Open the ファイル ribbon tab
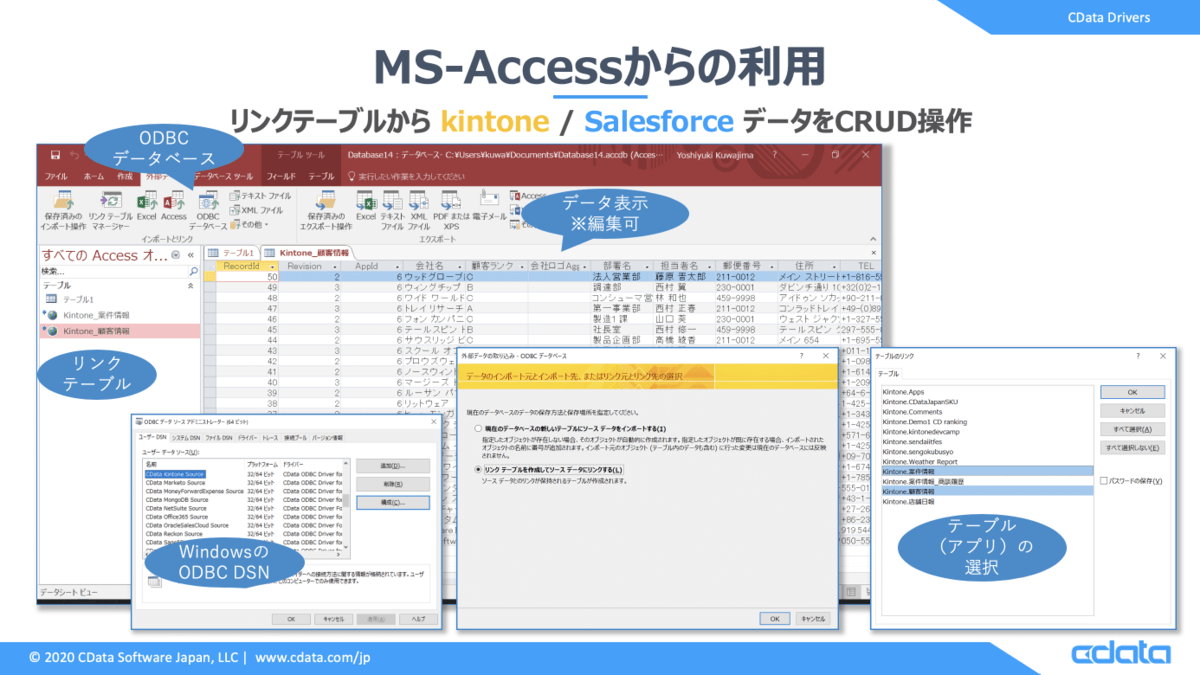Viewport: 1200px width, 675px height. click(x=56, y=176)
